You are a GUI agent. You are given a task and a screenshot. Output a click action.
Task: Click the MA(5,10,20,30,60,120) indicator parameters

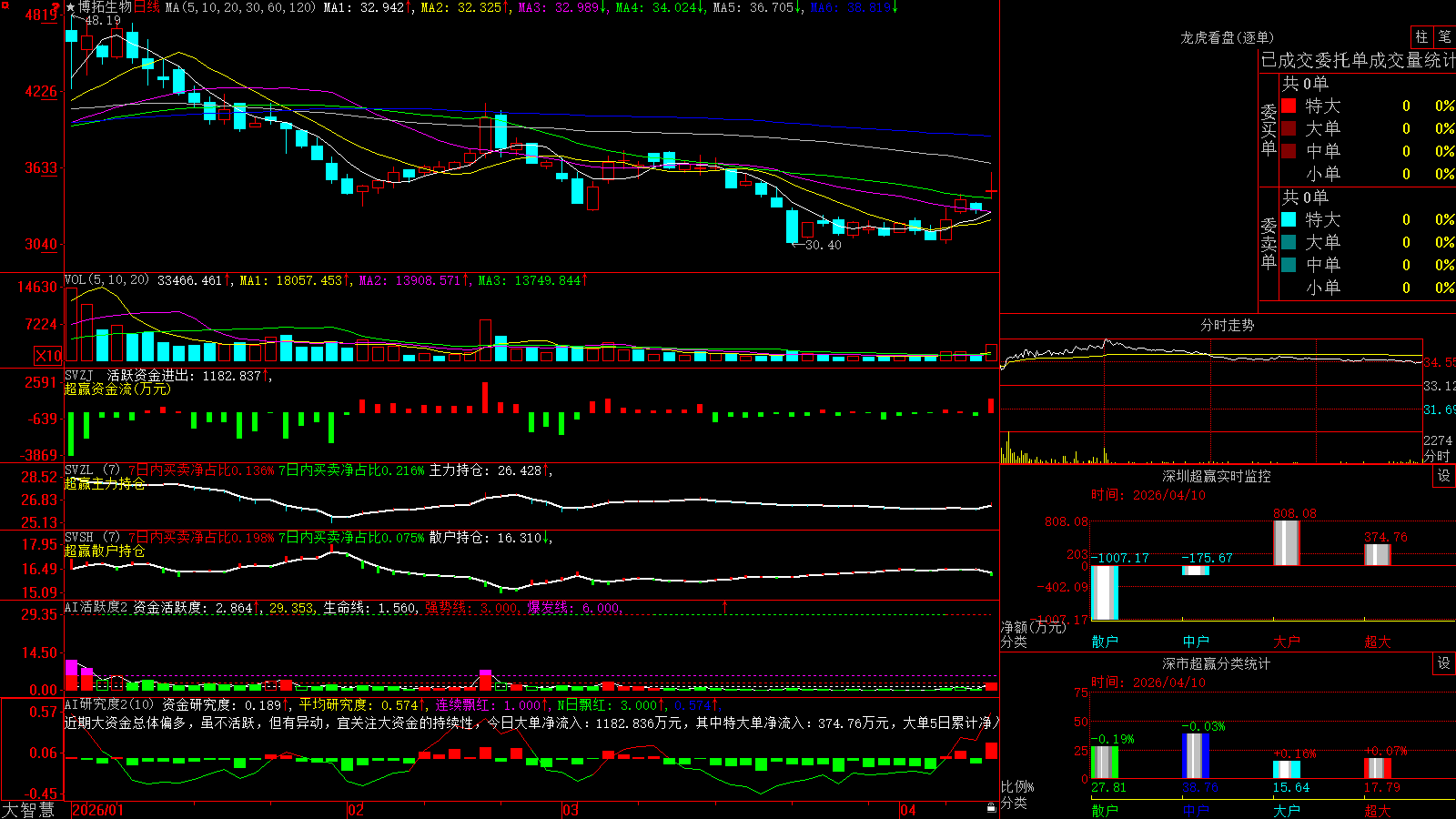click(240, 7)
